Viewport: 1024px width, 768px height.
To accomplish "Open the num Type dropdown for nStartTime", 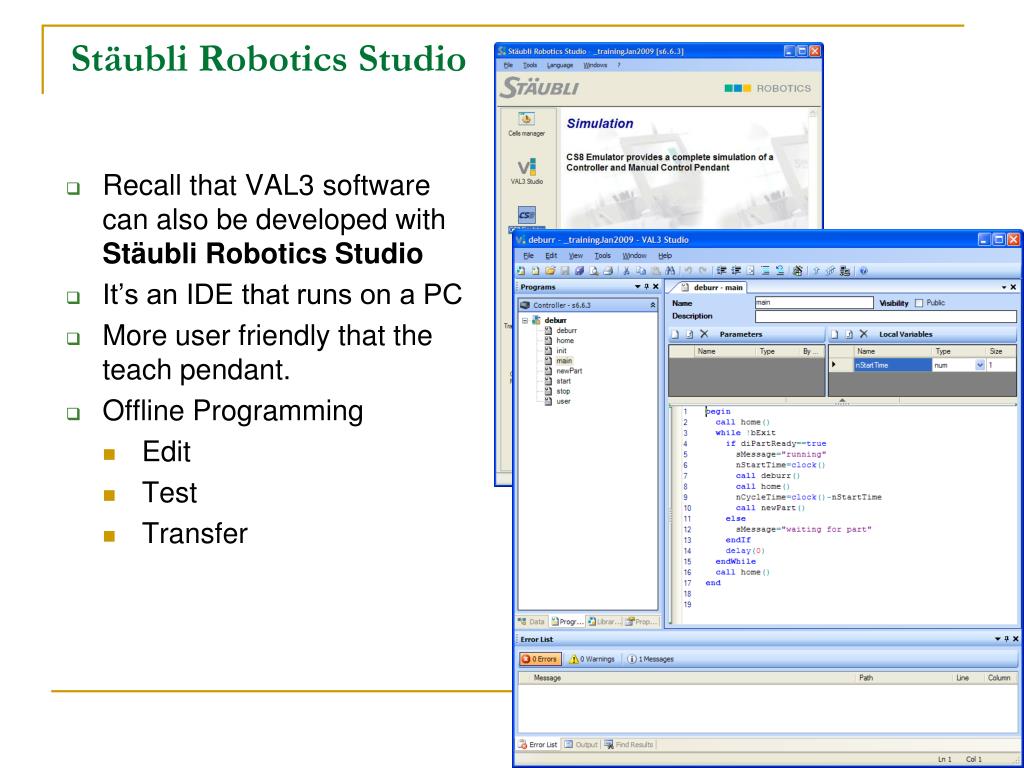I will point(980,365).
